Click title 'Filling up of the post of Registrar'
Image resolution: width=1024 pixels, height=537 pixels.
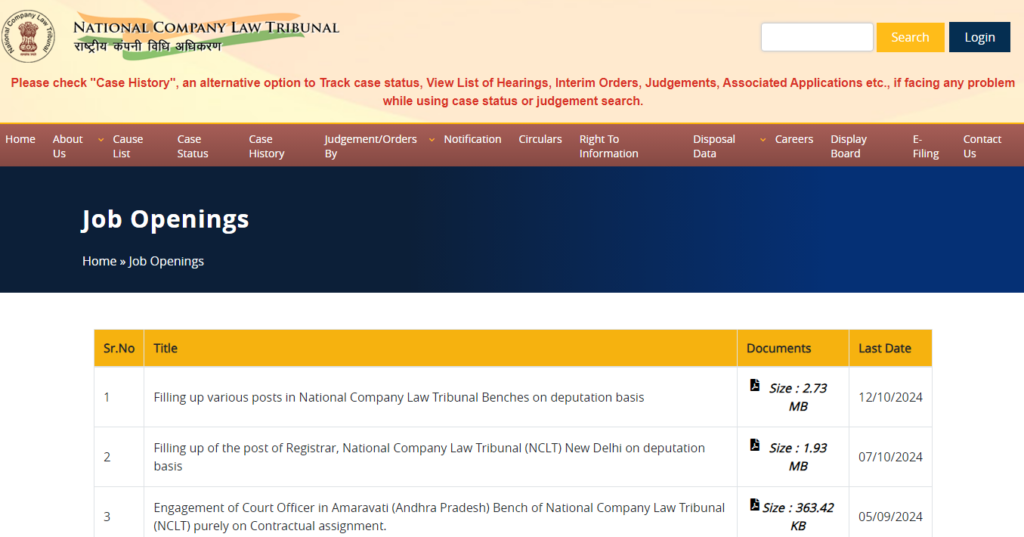coord(429,457)
